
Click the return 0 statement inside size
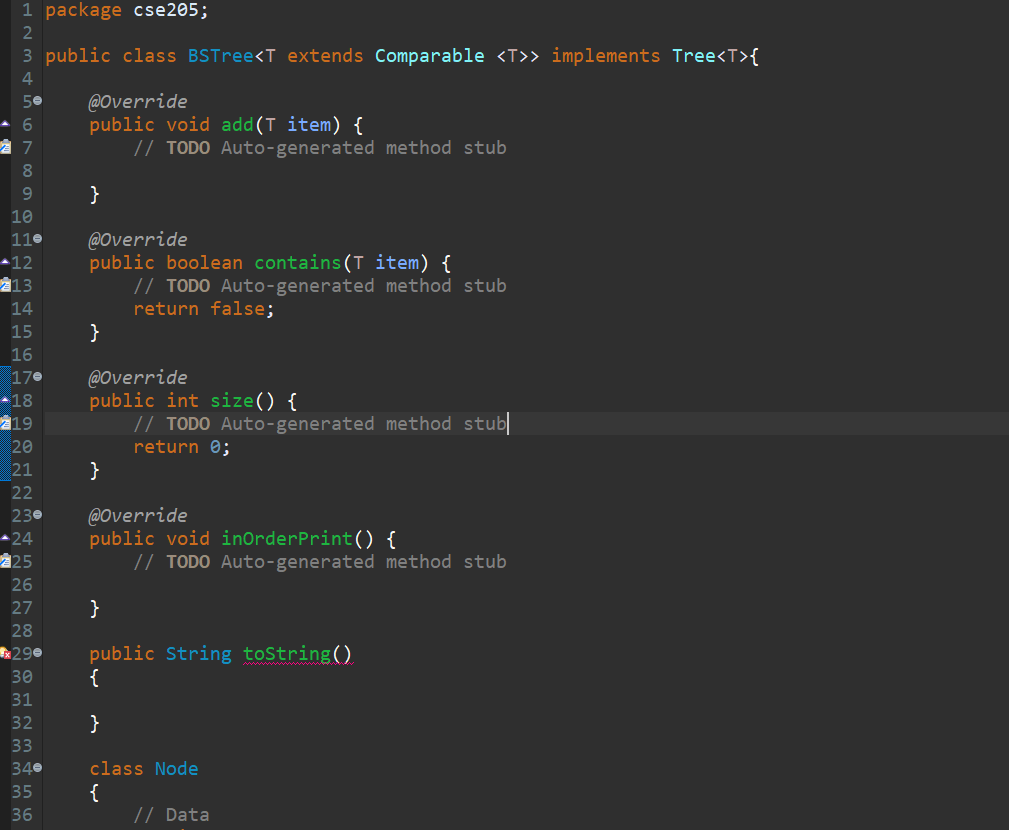pos(180,446)
